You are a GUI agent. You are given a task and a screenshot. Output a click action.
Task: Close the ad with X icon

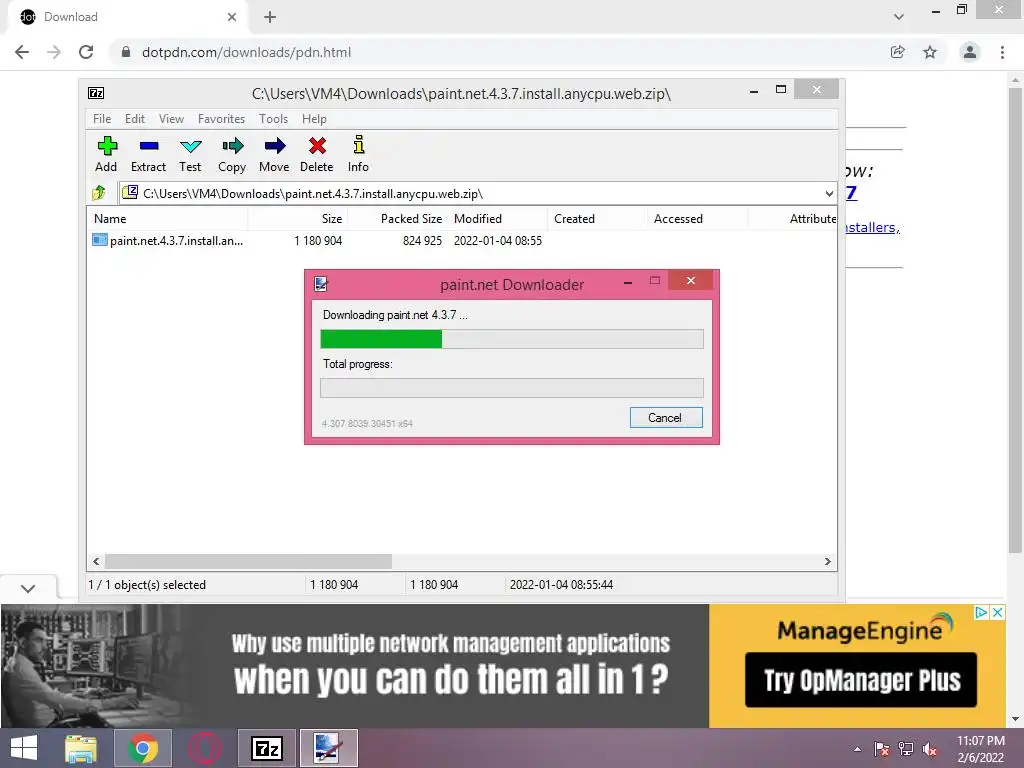point(997,613)
